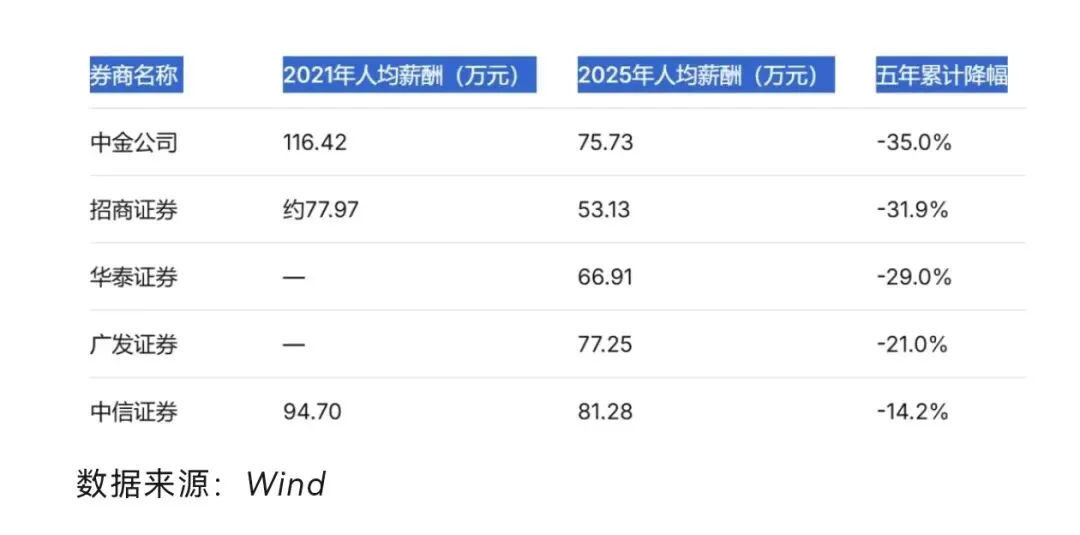
Task: Click the 华泰证券 row name
Action: (134, 277)
